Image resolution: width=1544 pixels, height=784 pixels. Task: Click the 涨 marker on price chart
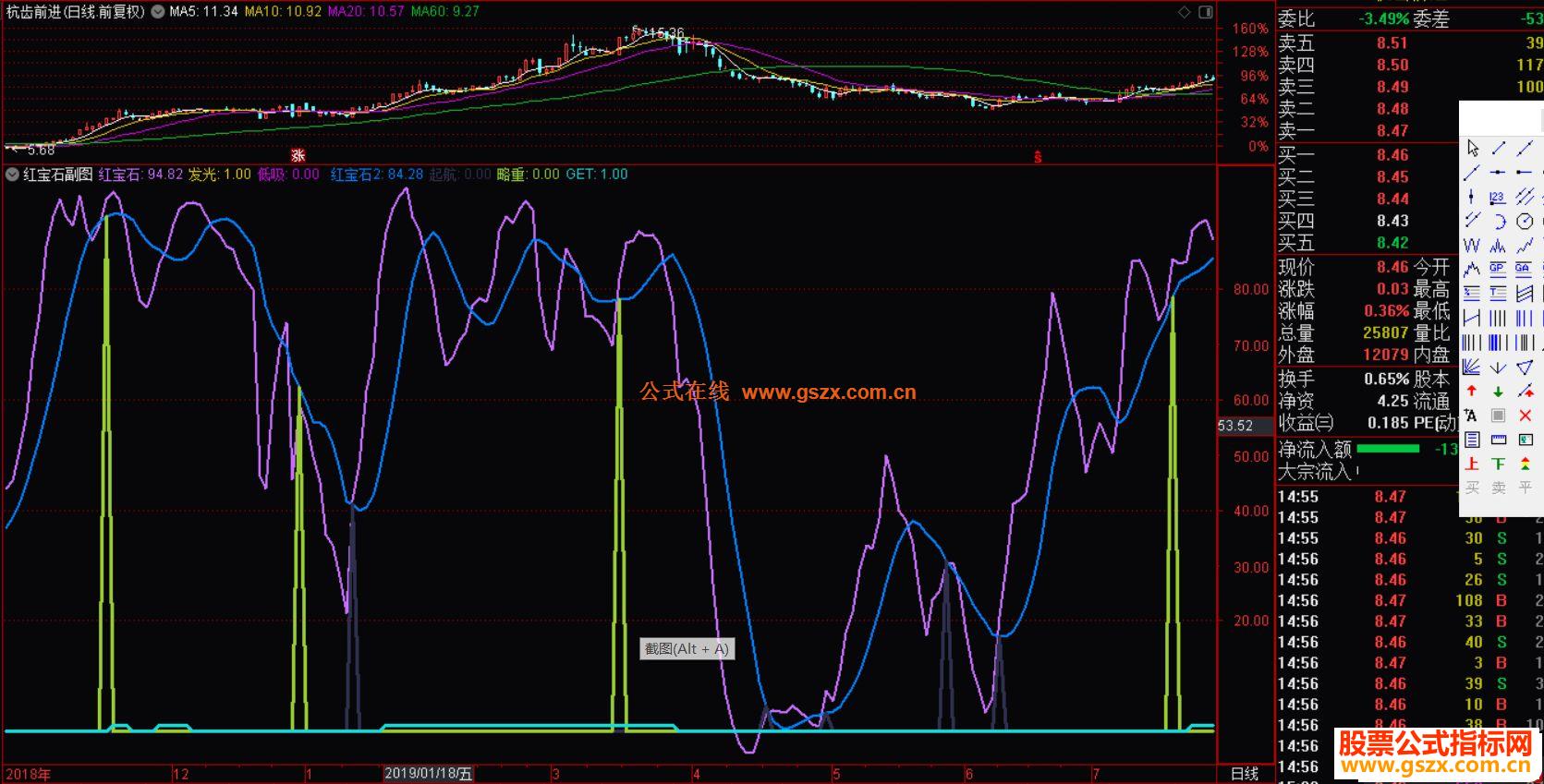point(298,155)
